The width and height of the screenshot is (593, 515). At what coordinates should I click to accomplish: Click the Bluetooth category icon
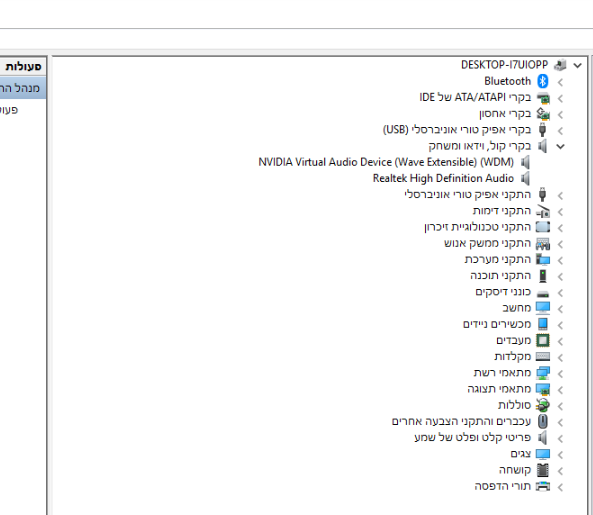coord(543,81)
